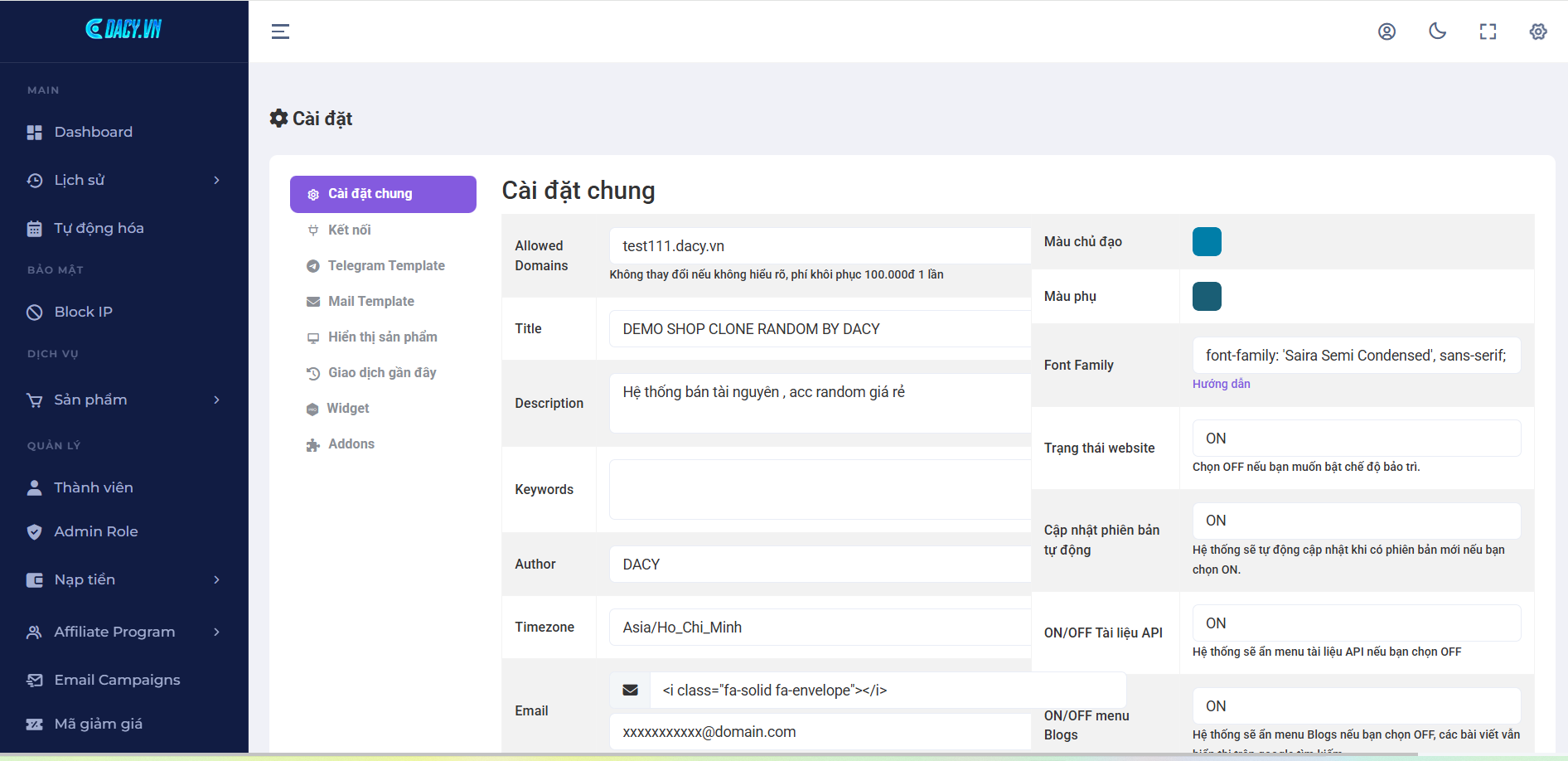1568x761 pixels.
Task: Expand the Nạp tiền sidebar menu
Action: (x=124, y=579)
